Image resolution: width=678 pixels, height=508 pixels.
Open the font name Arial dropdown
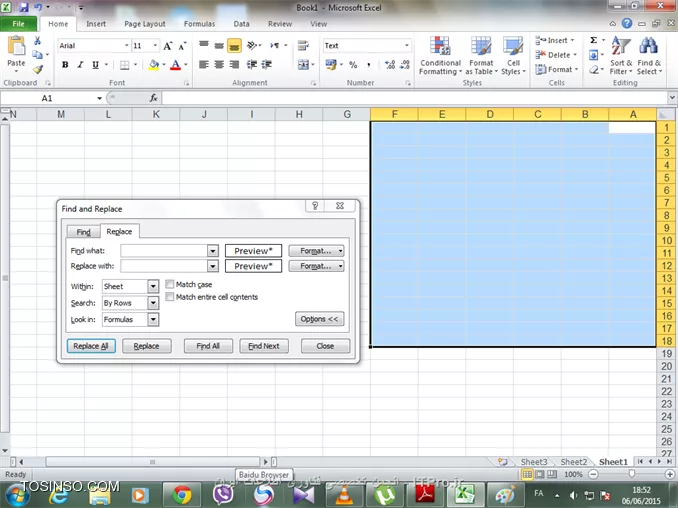point(126,45)
